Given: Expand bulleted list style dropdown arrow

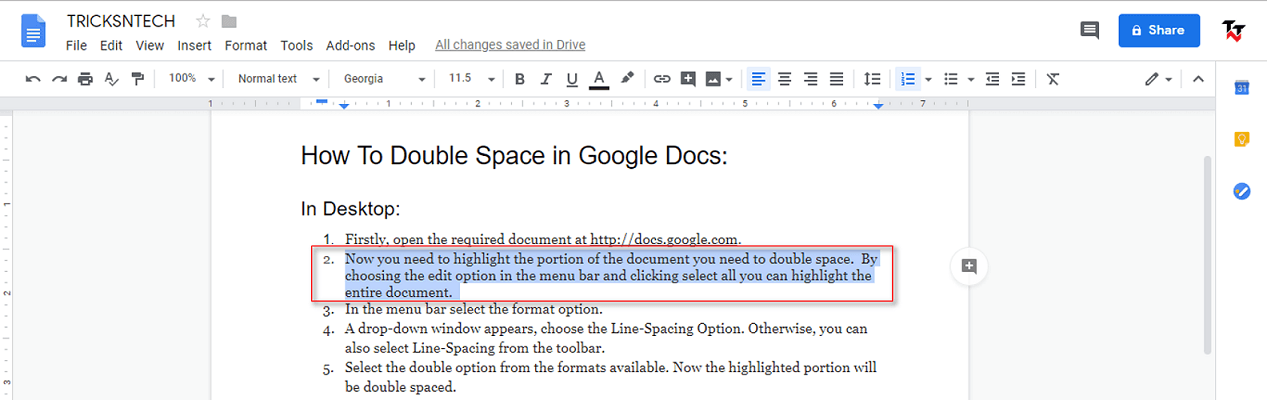Looking at the screenshot, I should pos(970,79).
